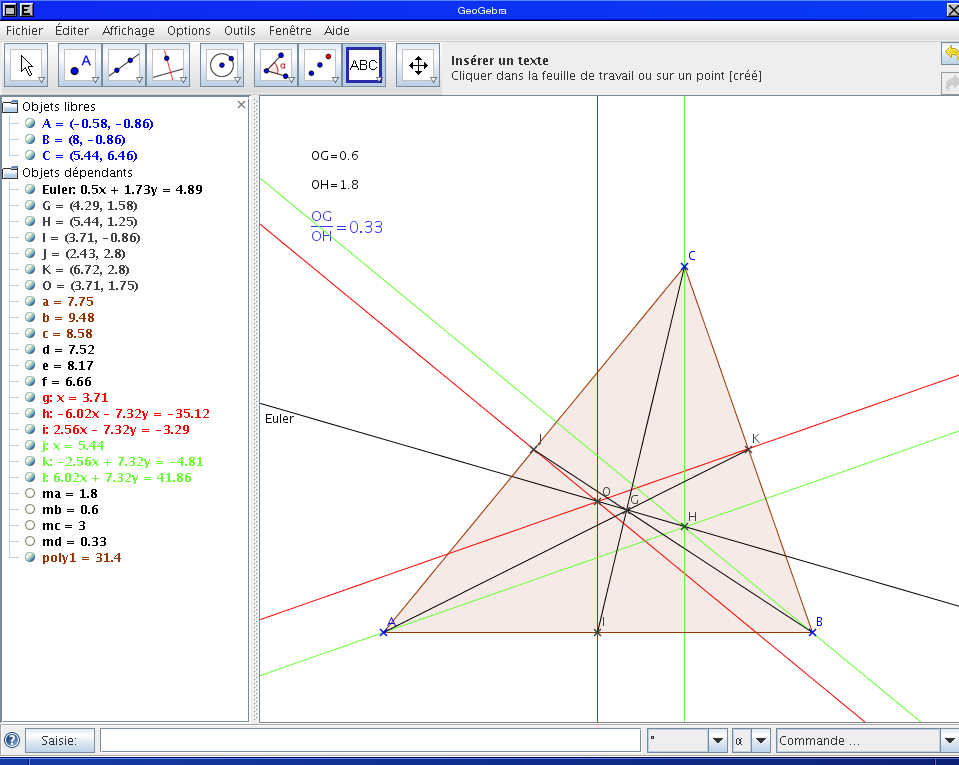
Task: Click inside the Saisie input field
Action: [370, 740]
